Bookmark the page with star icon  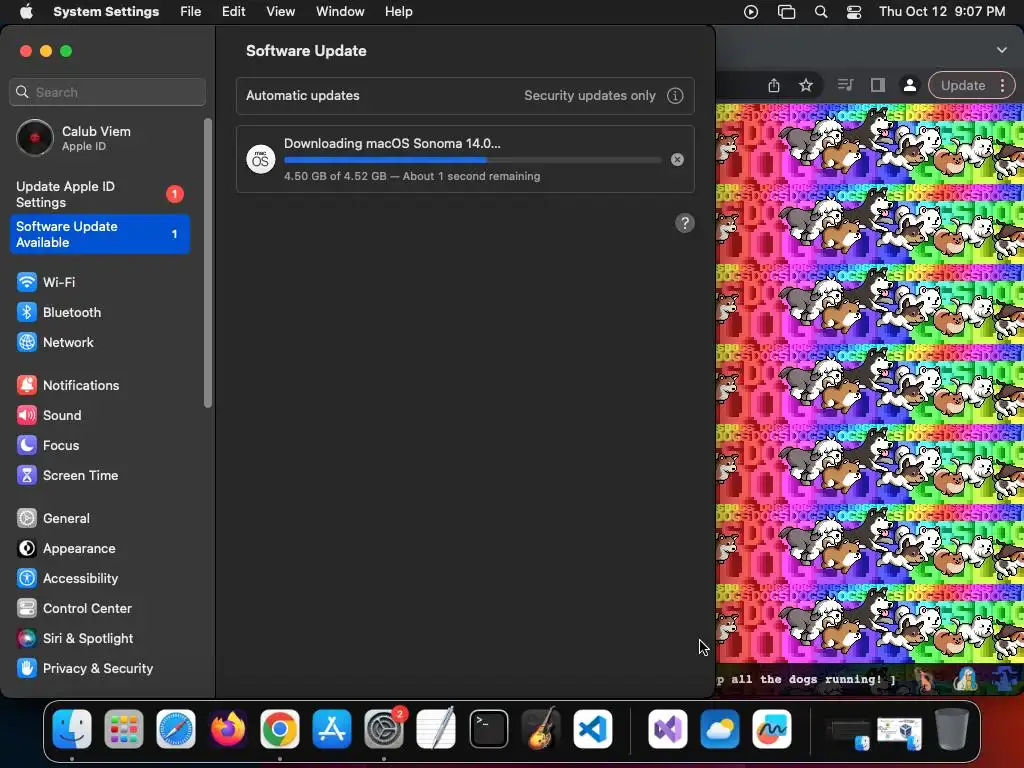pyautogui.click(x=806, y=86)
